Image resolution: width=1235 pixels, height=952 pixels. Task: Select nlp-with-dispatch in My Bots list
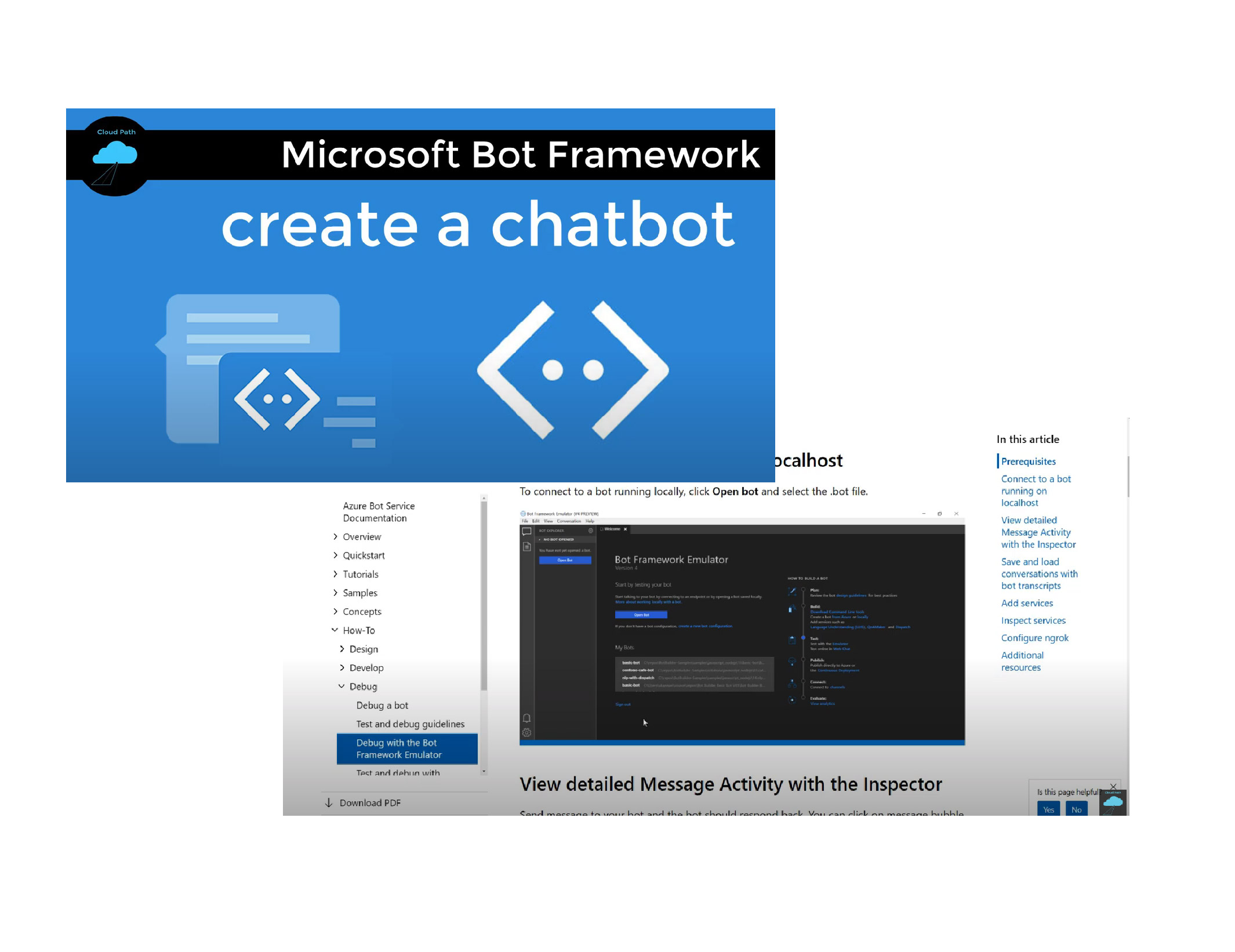pos(694,678)
